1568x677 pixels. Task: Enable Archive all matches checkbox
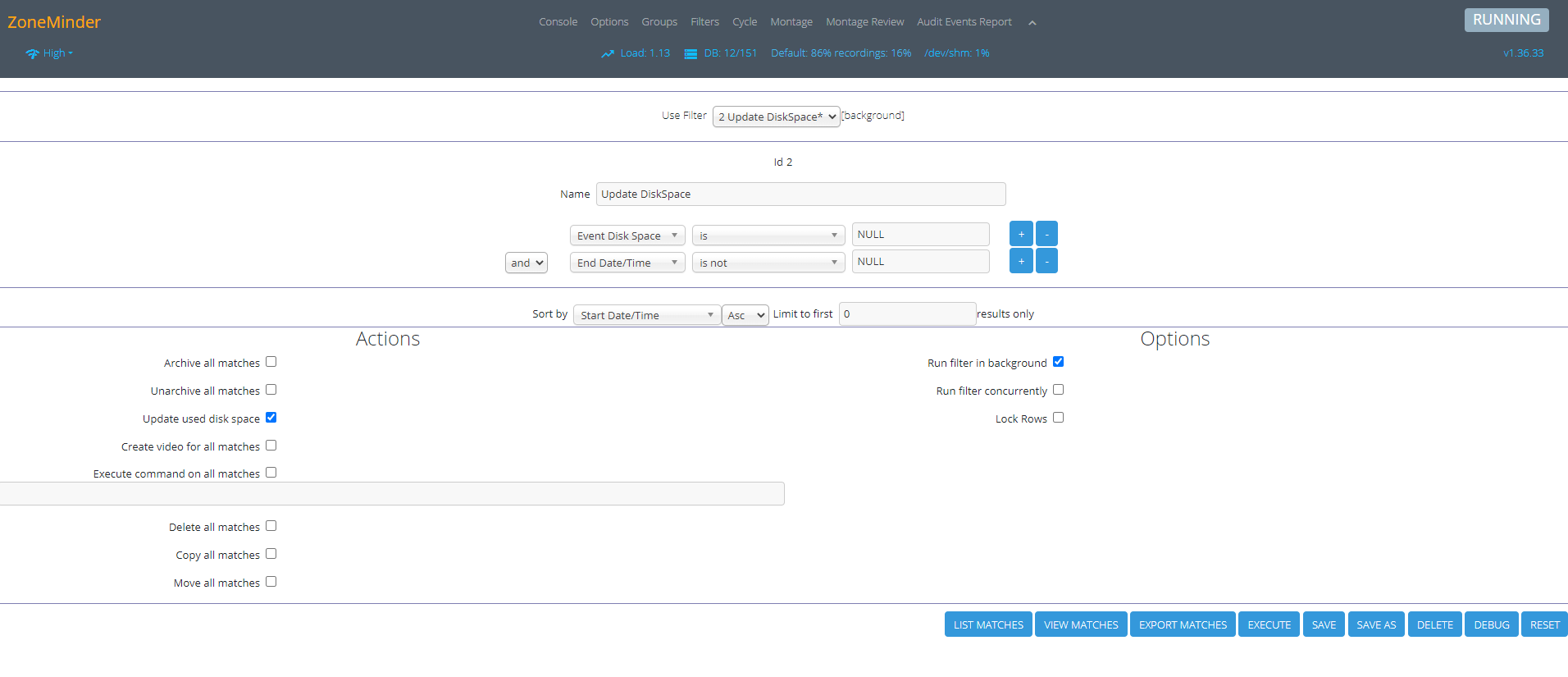point(271,362)
